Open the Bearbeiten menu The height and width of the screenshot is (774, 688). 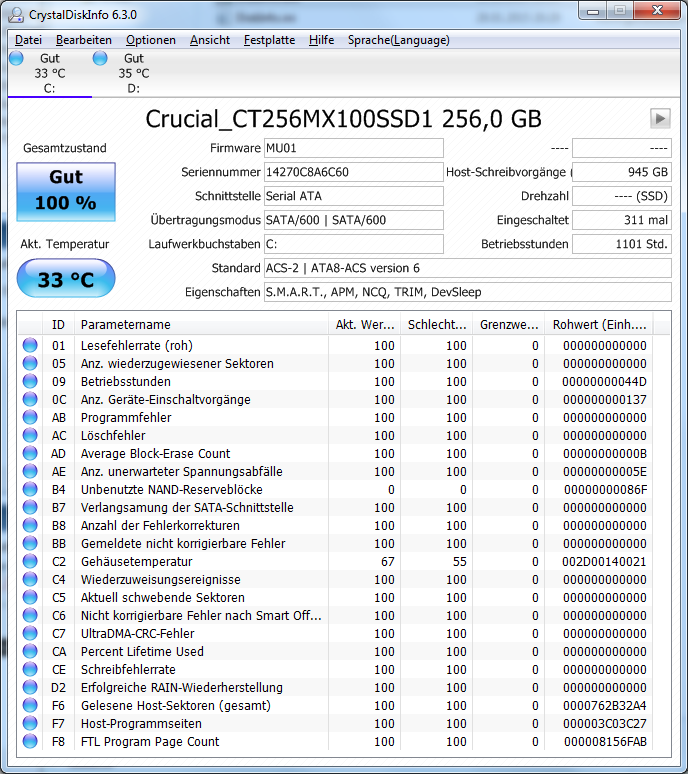[83, 40]
